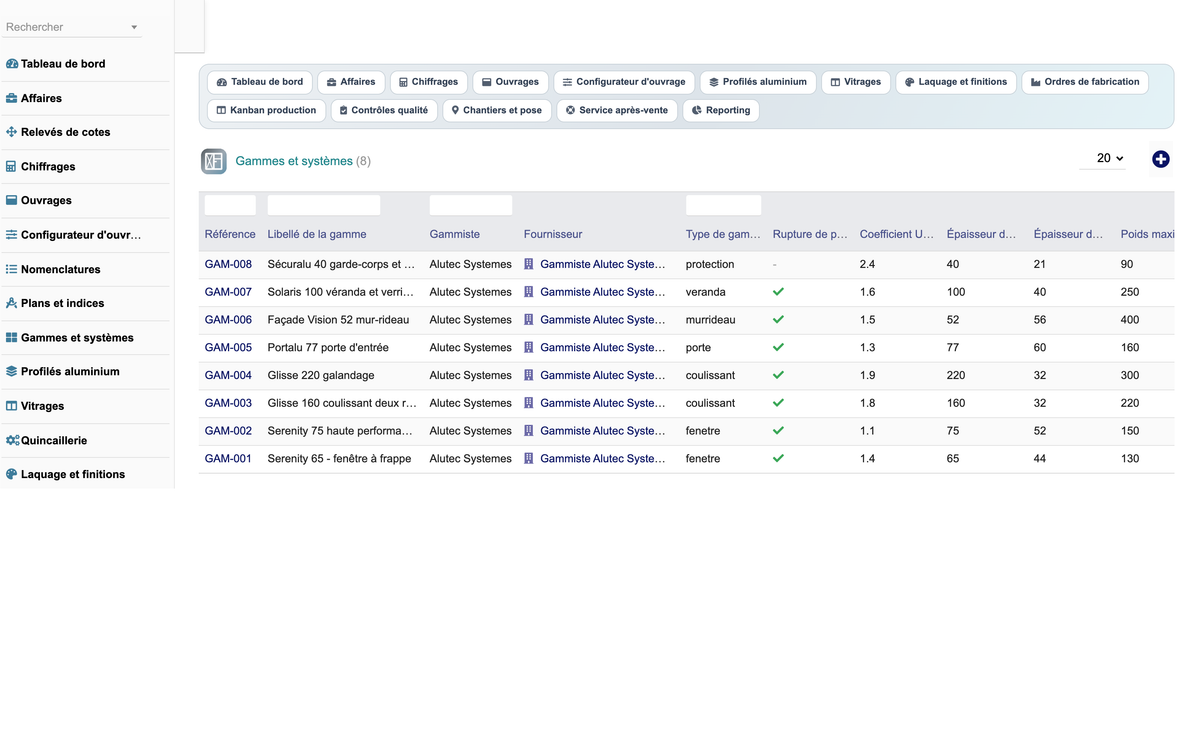Select the Glisse 220 galandage cell
Screen dimensions: 1200x743
321,375
